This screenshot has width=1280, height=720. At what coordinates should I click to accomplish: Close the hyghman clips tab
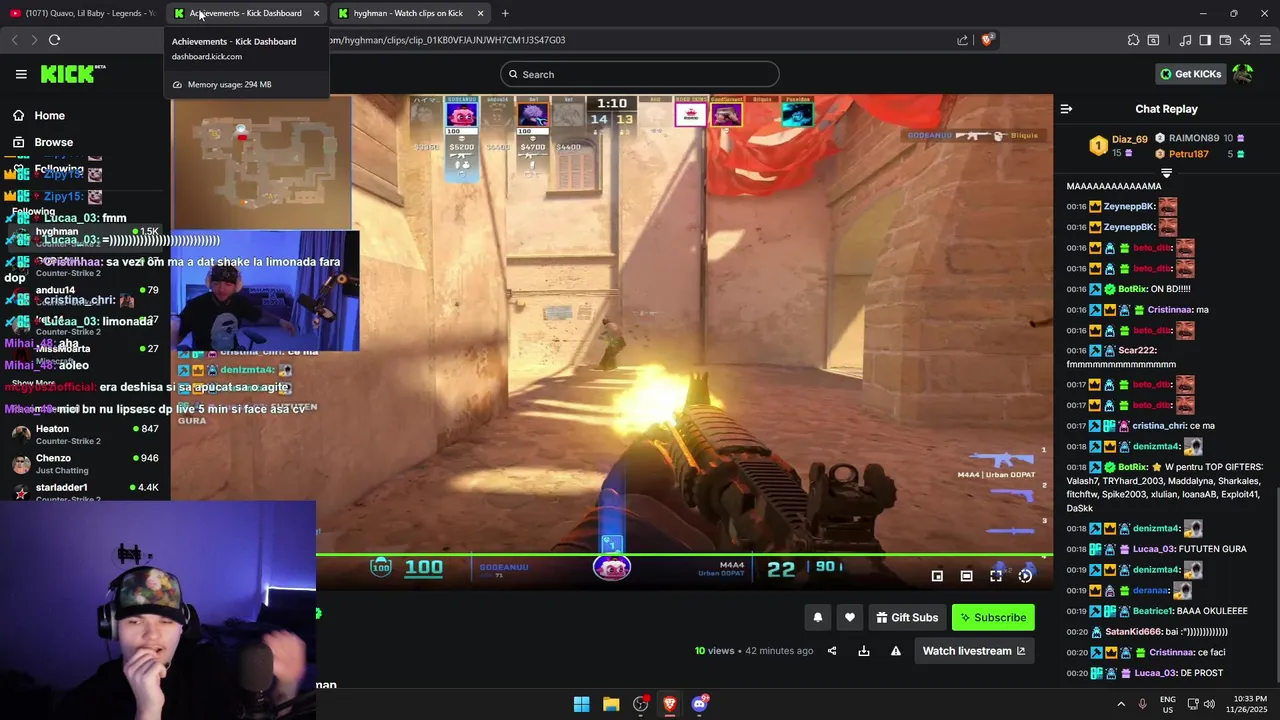480,13
